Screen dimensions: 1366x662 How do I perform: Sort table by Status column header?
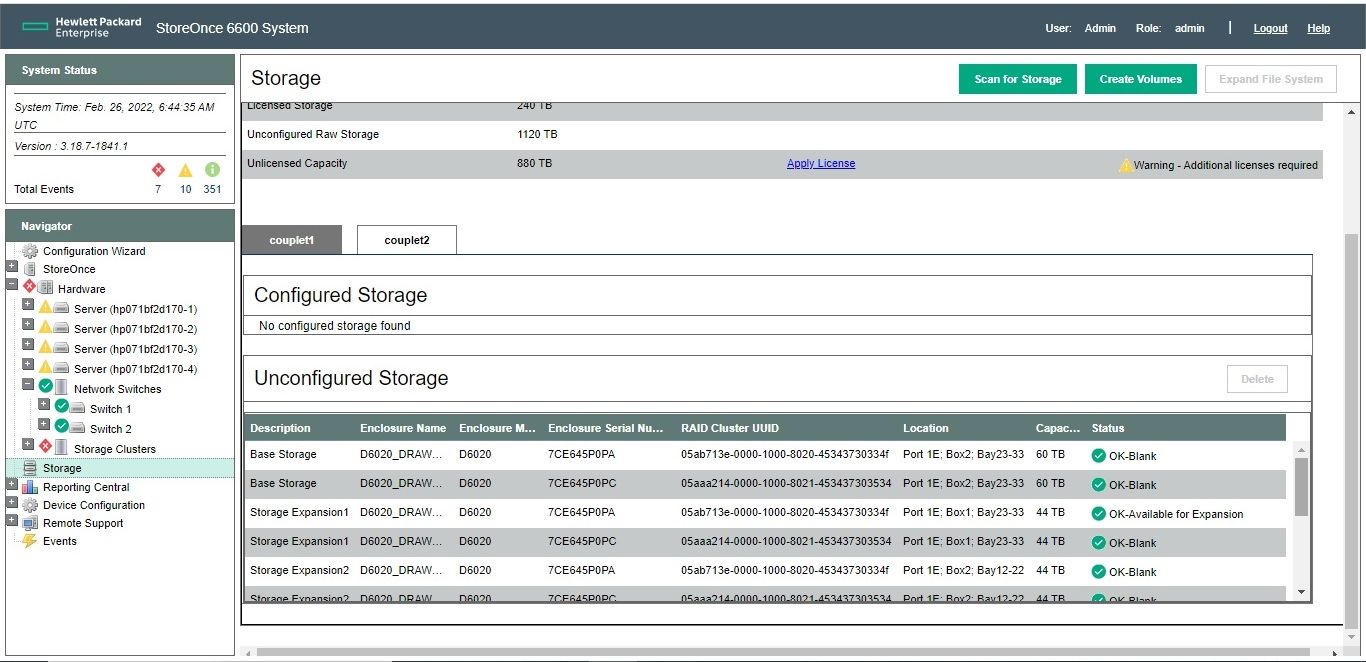[x=1108, y=428]
